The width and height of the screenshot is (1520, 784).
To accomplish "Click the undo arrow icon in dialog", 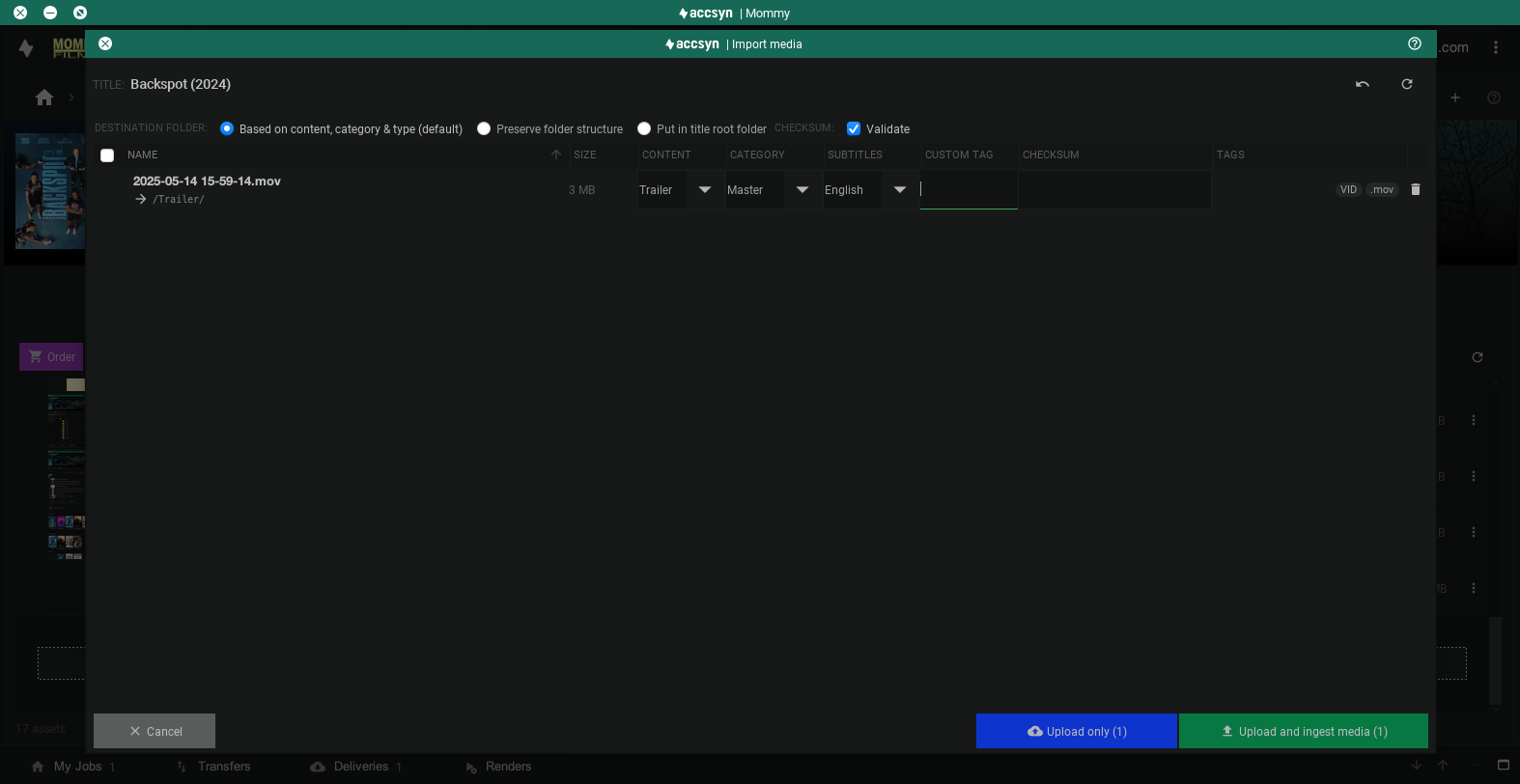I will [x=1362, y=84].
